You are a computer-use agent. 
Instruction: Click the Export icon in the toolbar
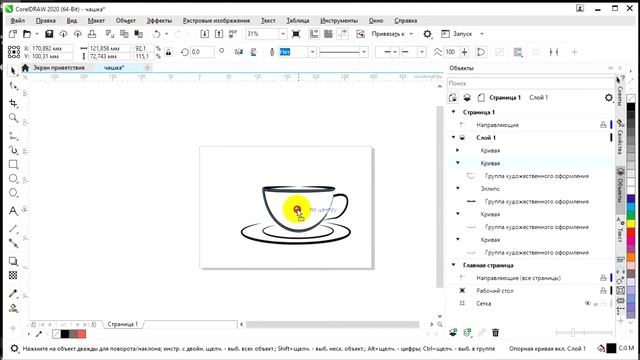point(219,34)
